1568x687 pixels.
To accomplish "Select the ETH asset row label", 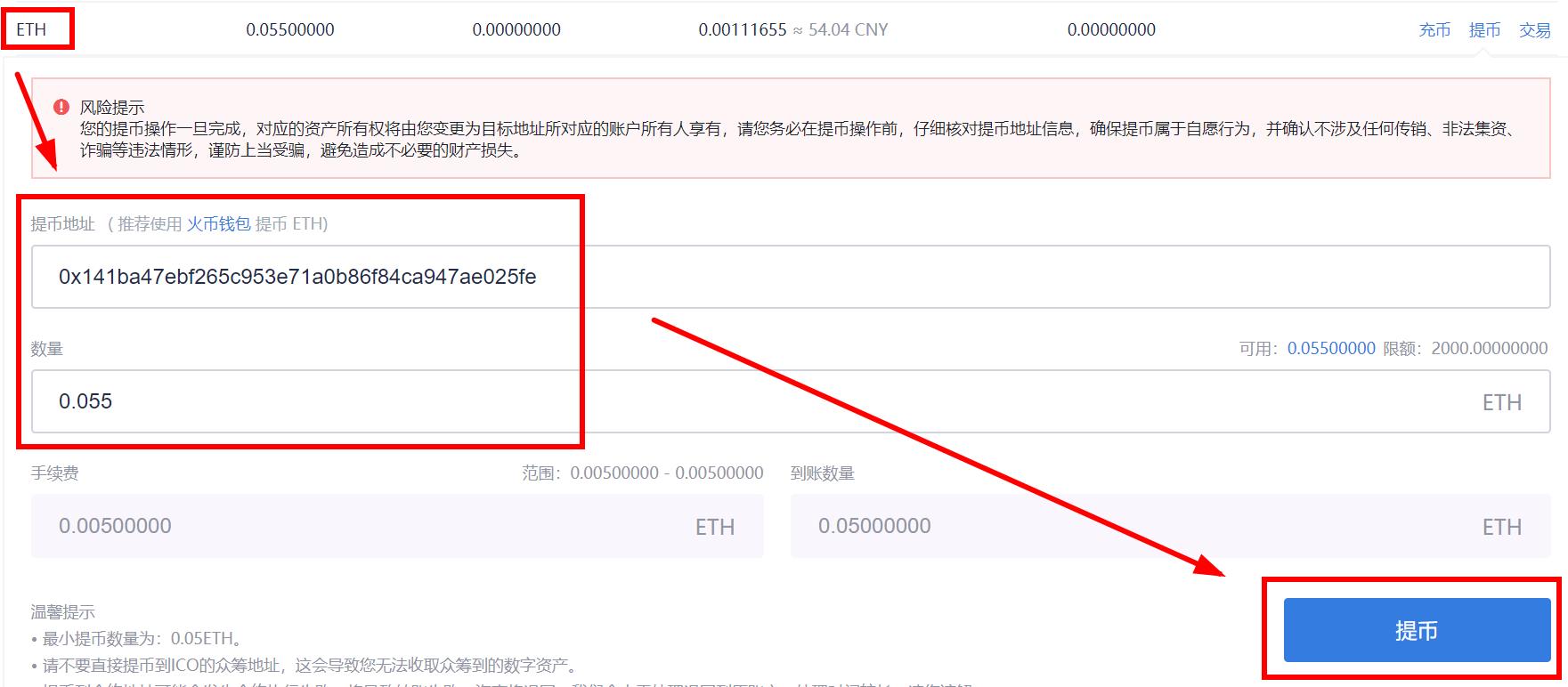I will pyautogui.click(x=31, y=29).
